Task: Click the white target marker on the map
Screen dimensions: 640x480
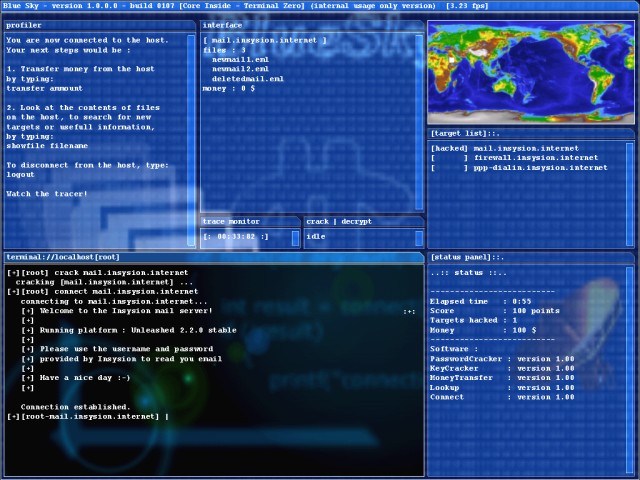Action: pyautogui.click(x=451, y=60)
